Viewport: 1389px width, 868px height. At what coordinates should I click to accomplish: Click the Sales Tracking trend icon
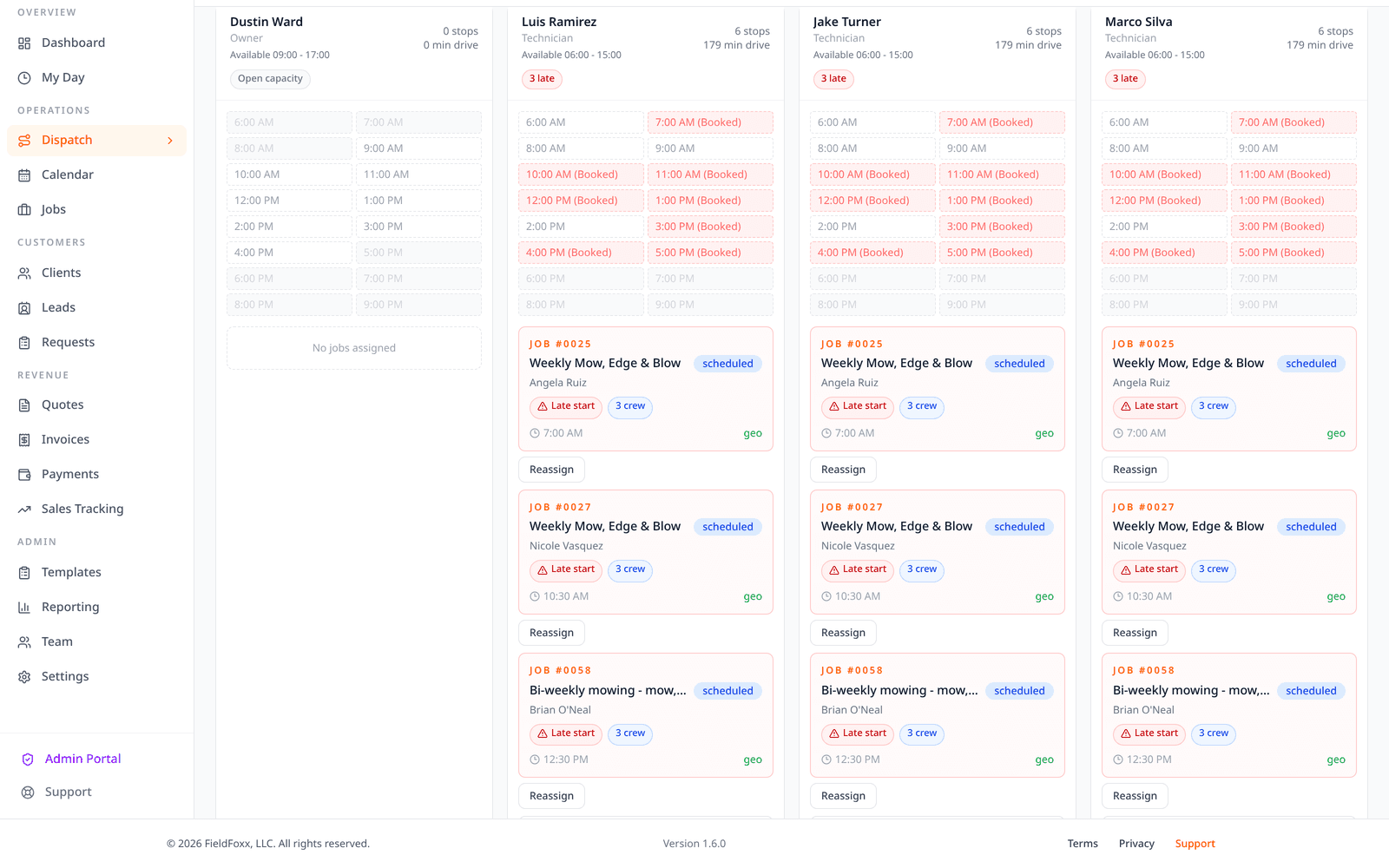[24, 510]
